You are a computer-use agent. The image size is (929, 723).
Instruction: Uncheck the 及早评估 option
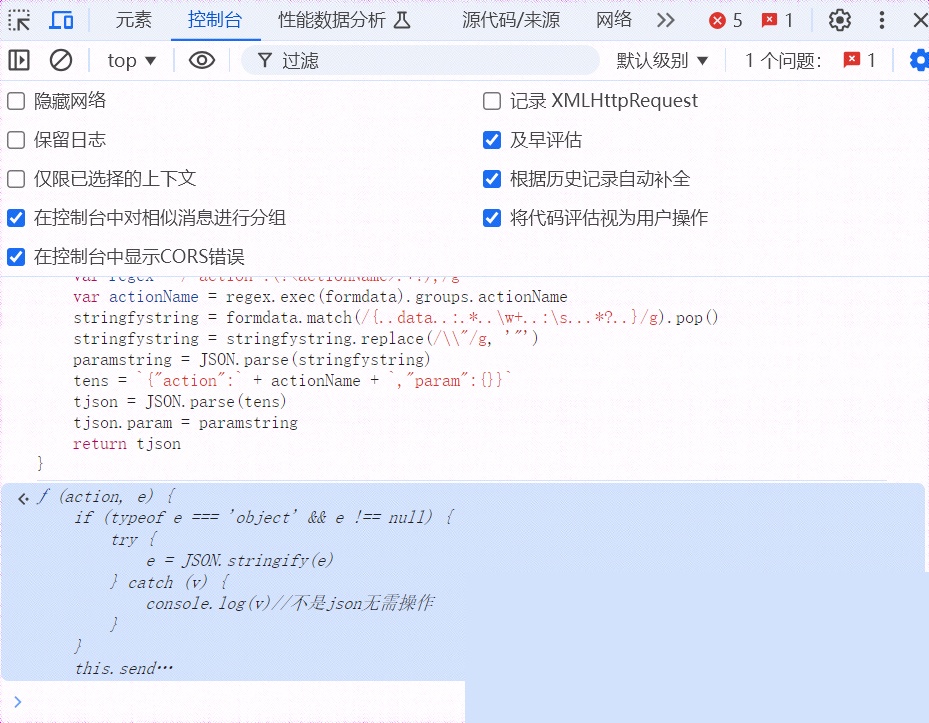click(x=492, y=140)
